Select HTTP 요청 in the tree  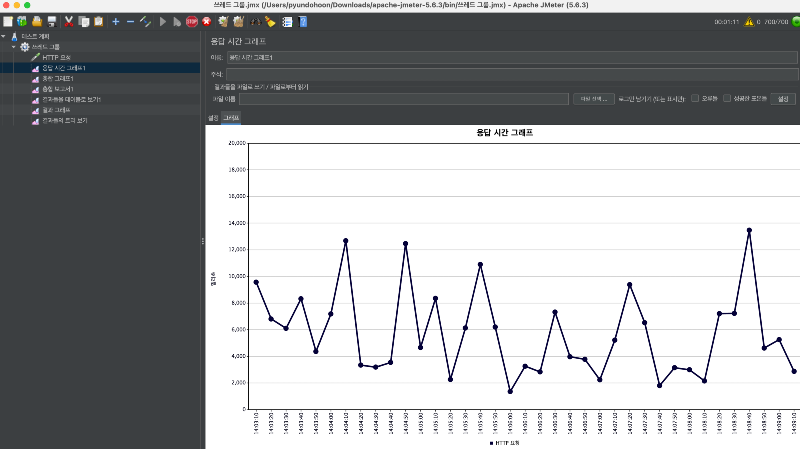pos(56,57)
